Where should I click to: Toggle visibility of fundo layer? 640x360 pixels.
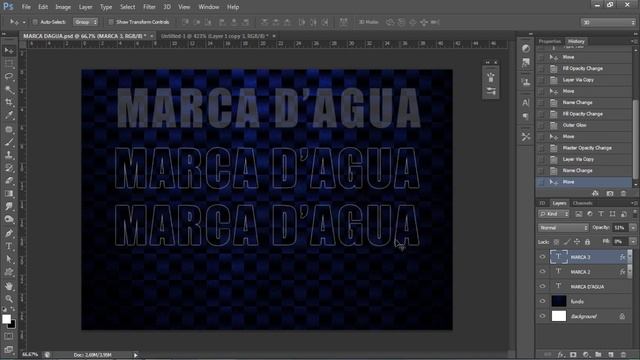pos(542,301)
